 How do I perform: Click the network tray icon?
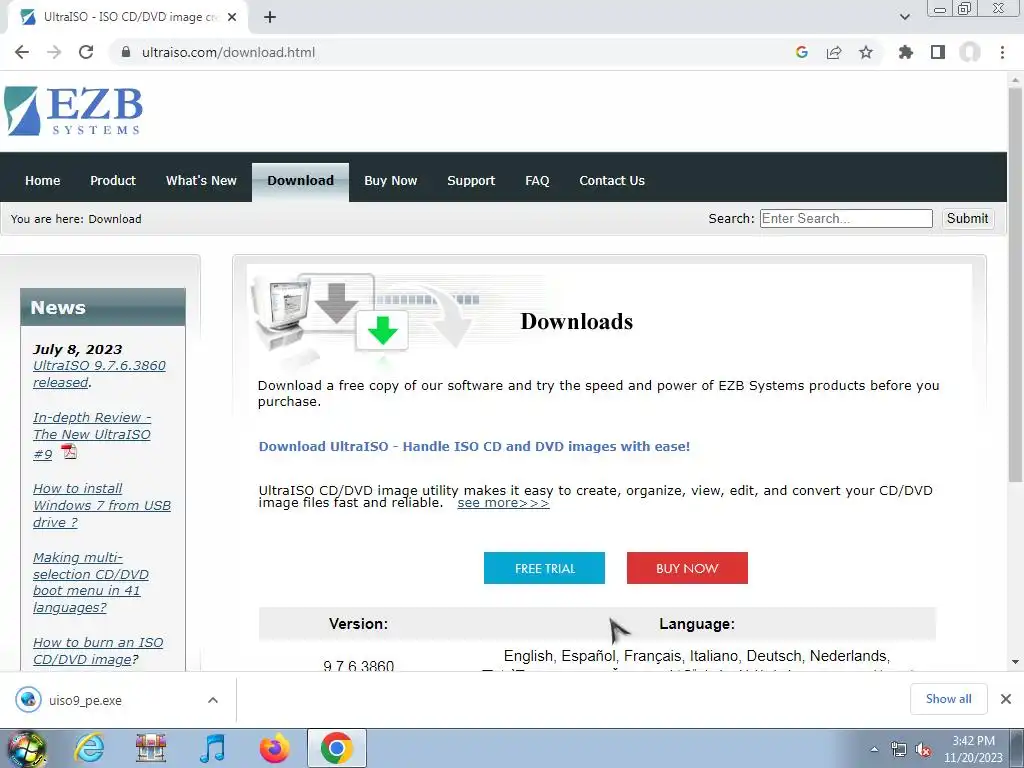899,749
